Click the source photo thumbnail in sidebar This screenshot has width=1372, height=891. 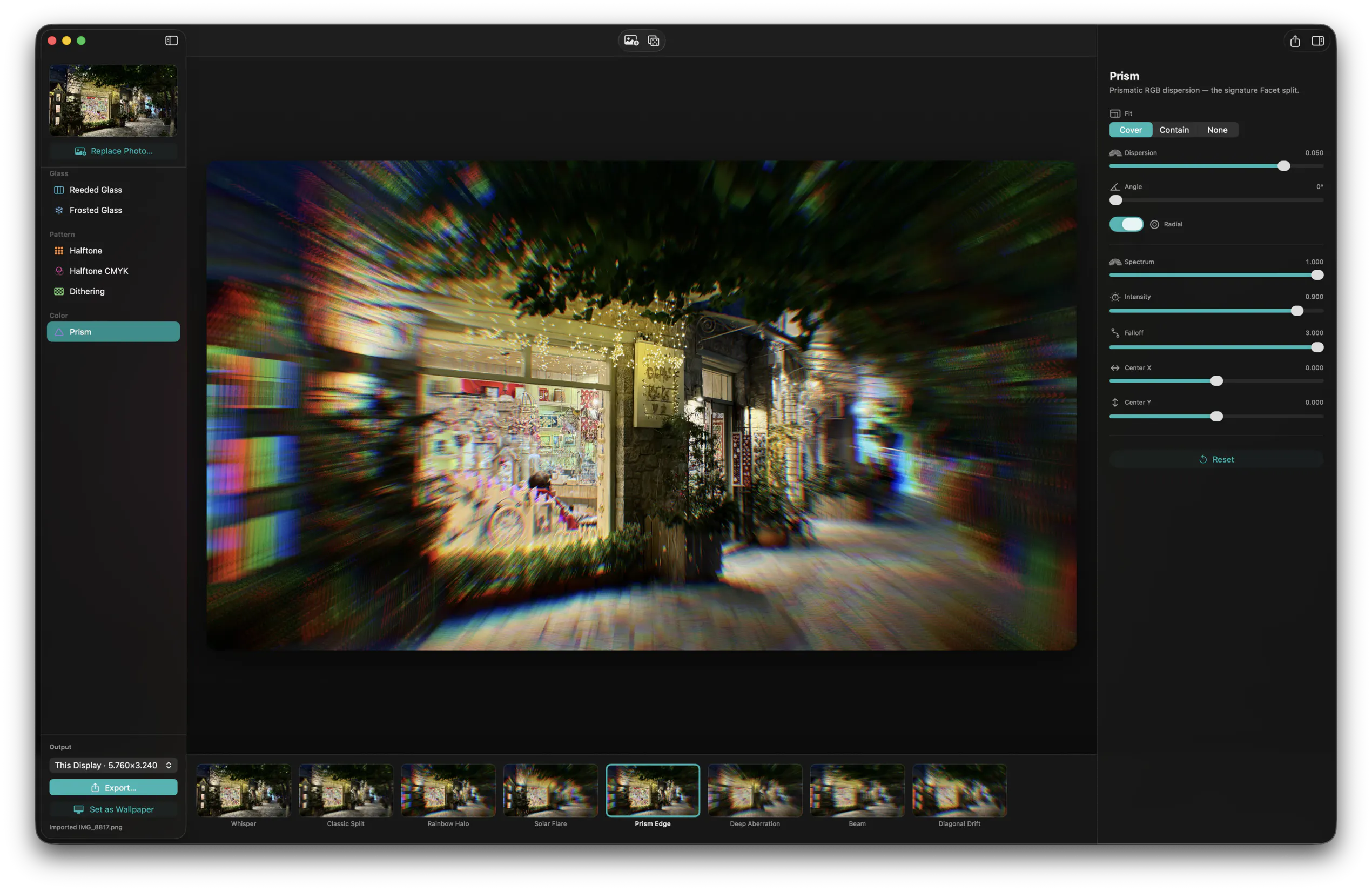(x=113, y=101)
